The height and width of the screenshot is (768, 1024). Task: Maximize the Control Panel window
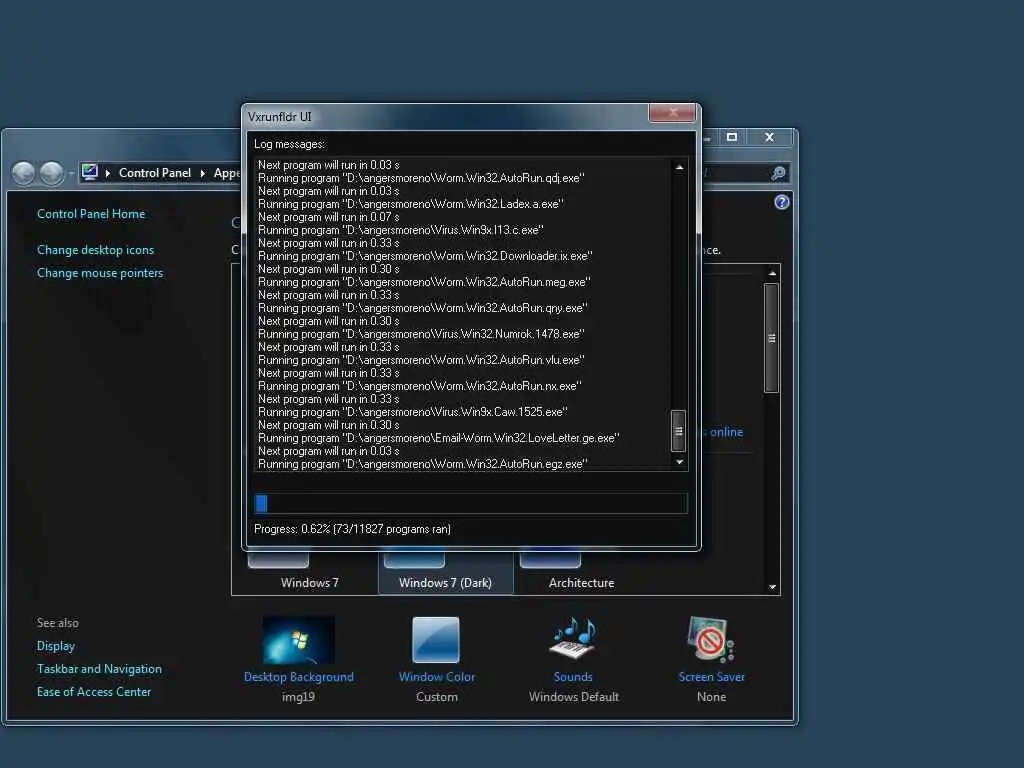(x=732, y=137)
